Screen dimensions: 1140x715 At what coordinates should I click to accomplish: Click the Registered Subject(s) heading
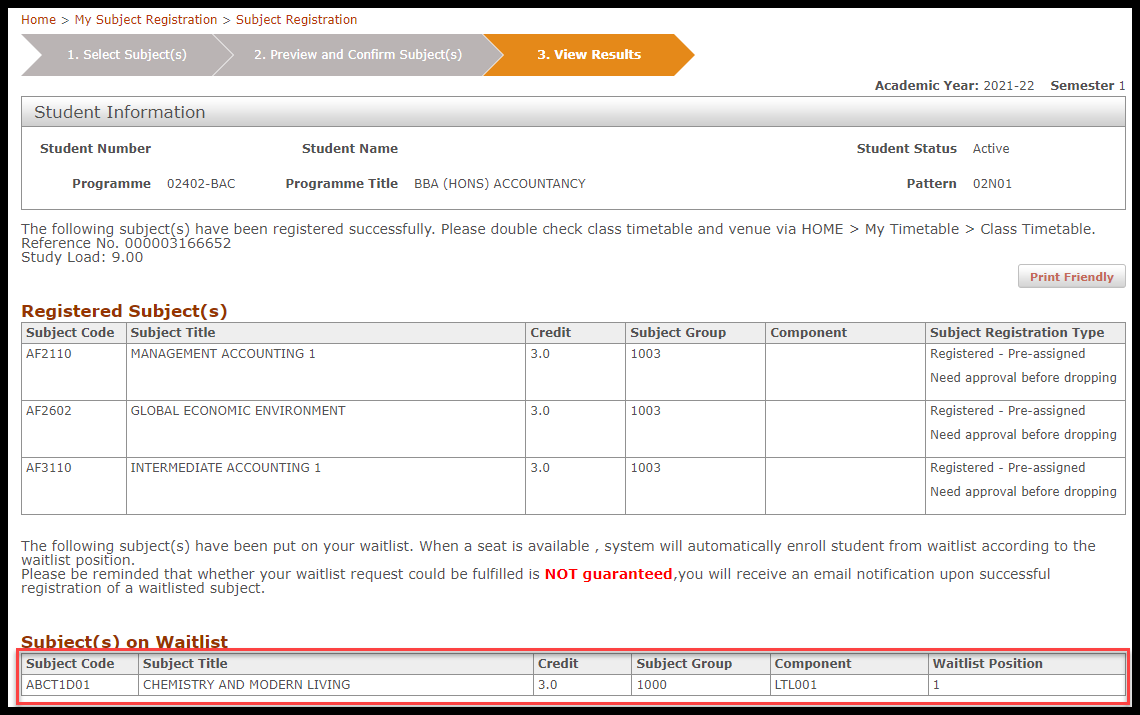click(124, 311)
